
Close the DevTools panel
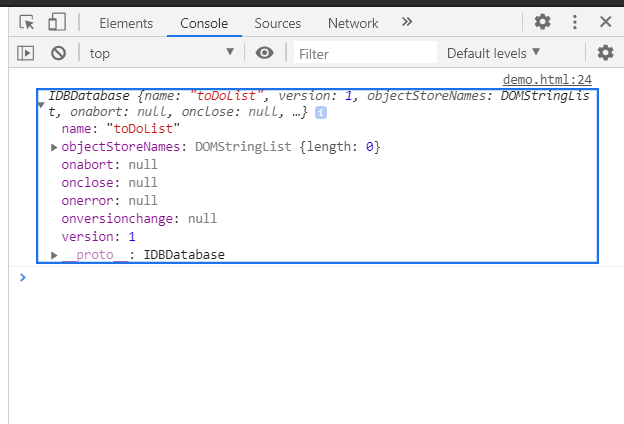(x=605, y=22)
